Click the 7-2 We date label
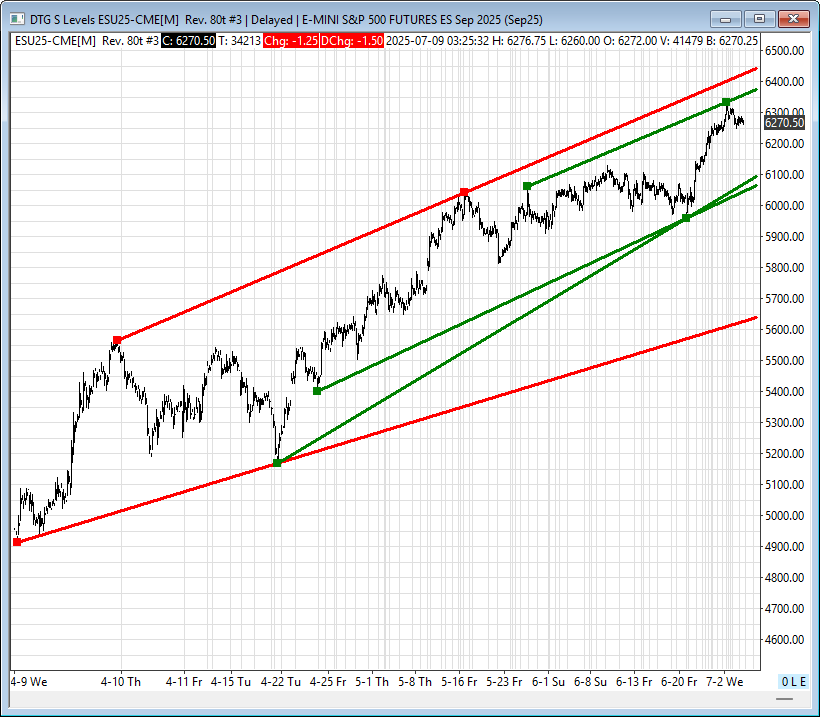 click(x=725, y=682)
